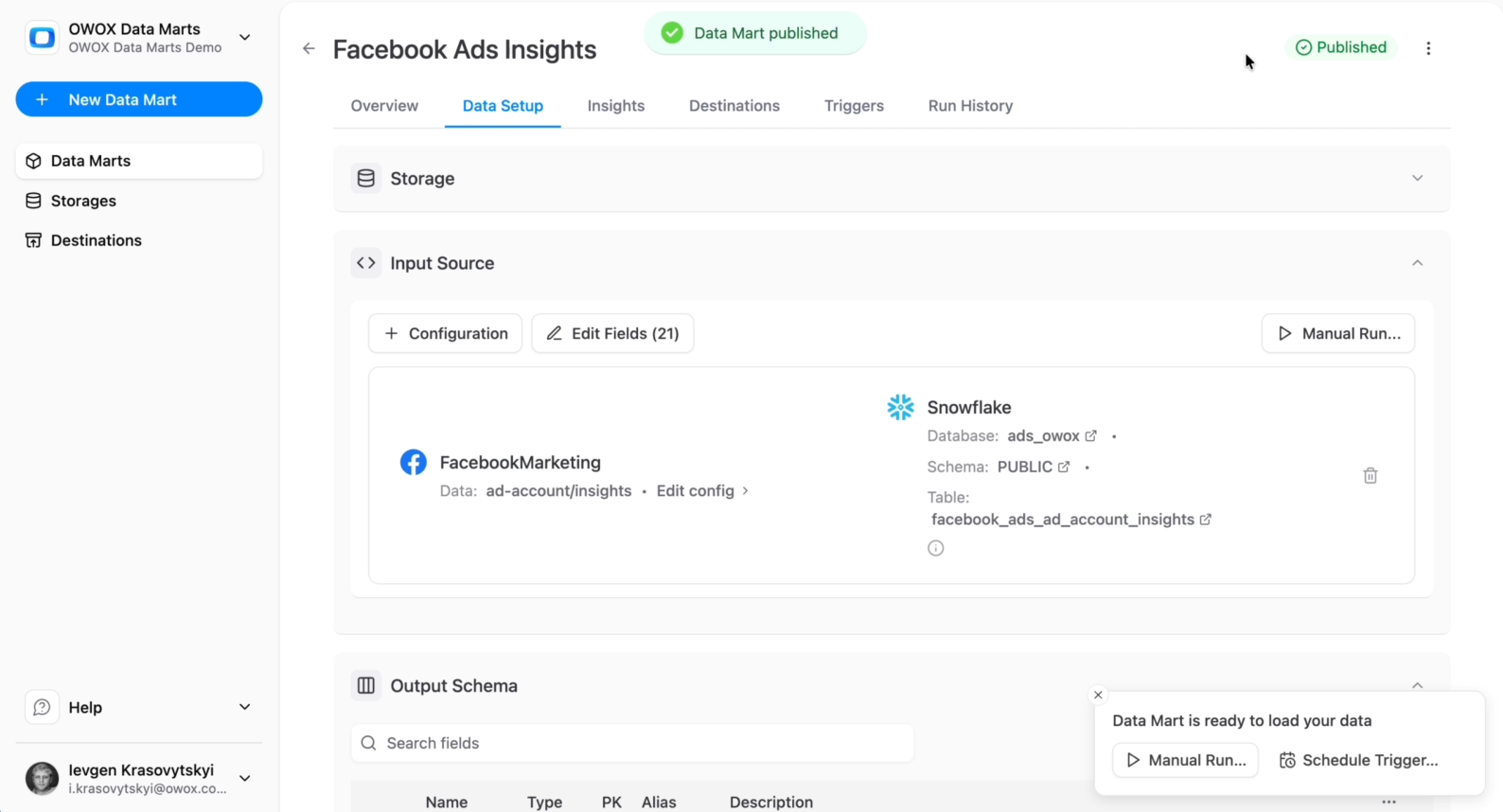Image resolution: width=1503 pixels, height=812 pixels.
Task: Click the Name column header
Action: (447, 802)
